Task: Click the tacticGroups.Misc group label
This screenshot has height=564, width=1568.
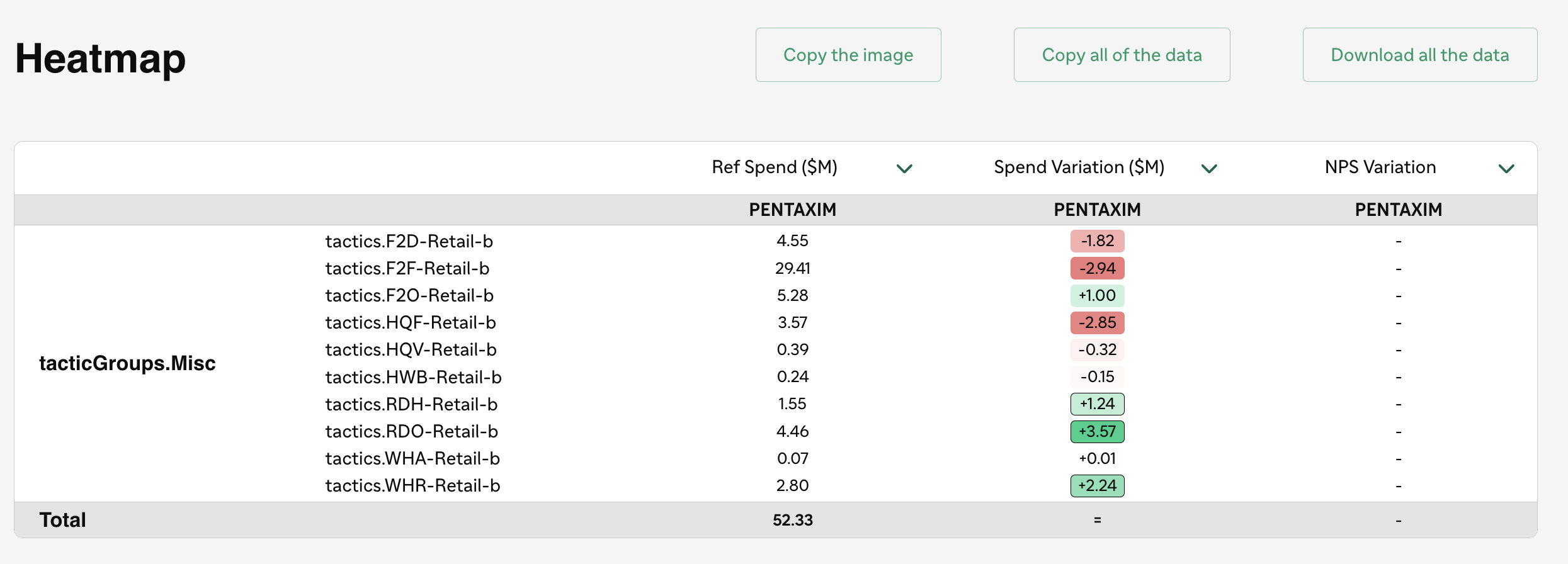Action: (x=127, y=363)
